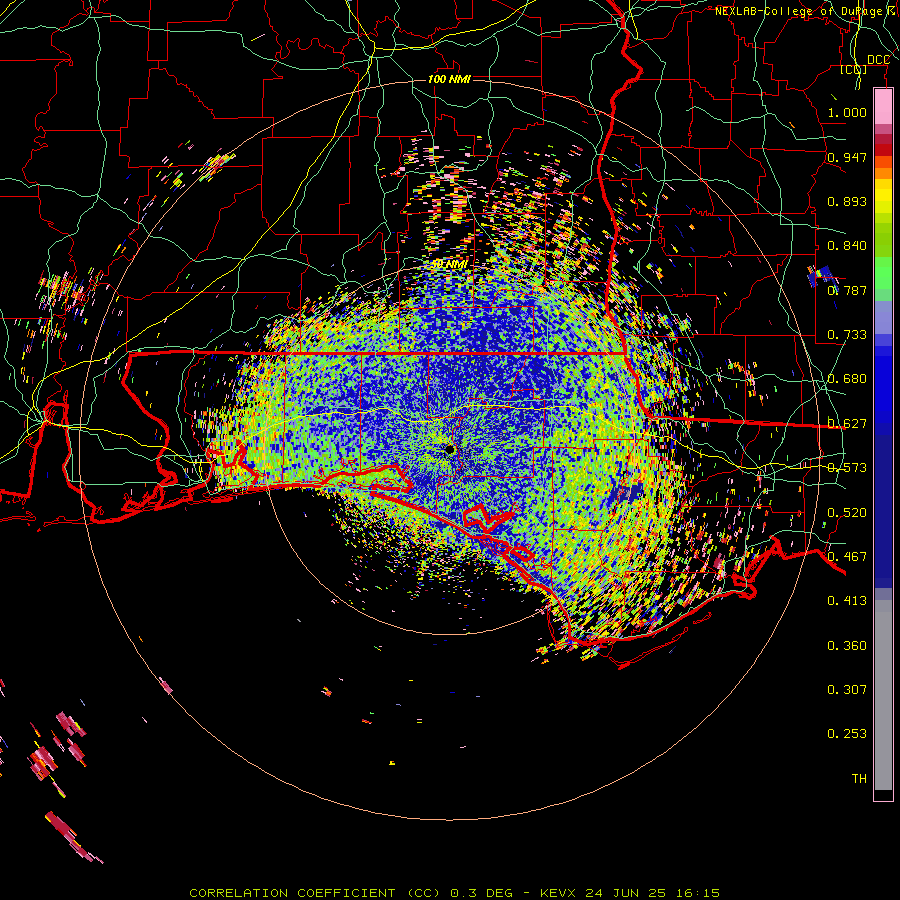Click the "[CC]" units label near legend
The height and width of the screenshot is (900, 900).
[x=853, y=69]
